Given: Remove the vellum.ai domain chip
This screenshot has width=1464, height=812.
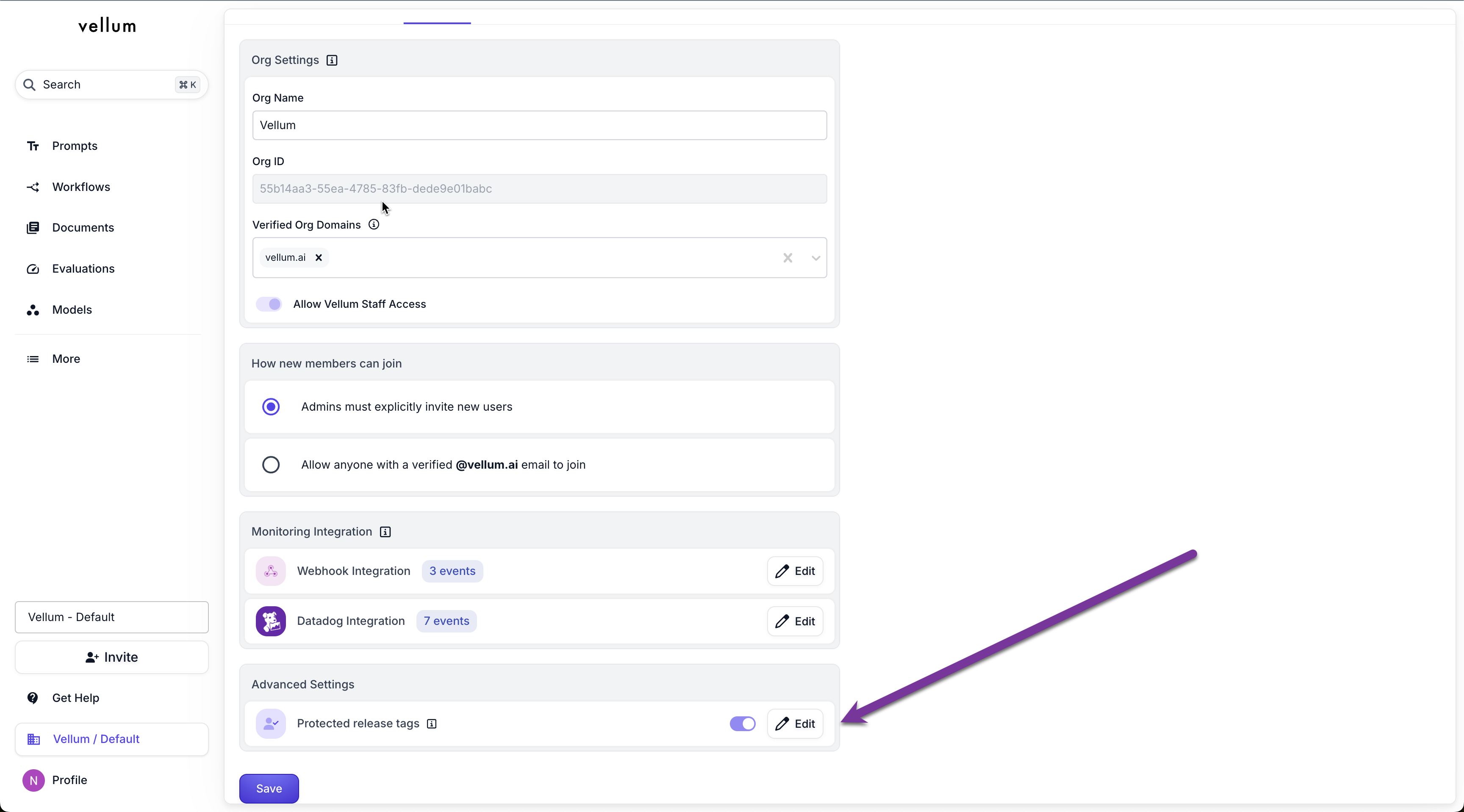Looking at the screenshot, I should click(319, 258).
